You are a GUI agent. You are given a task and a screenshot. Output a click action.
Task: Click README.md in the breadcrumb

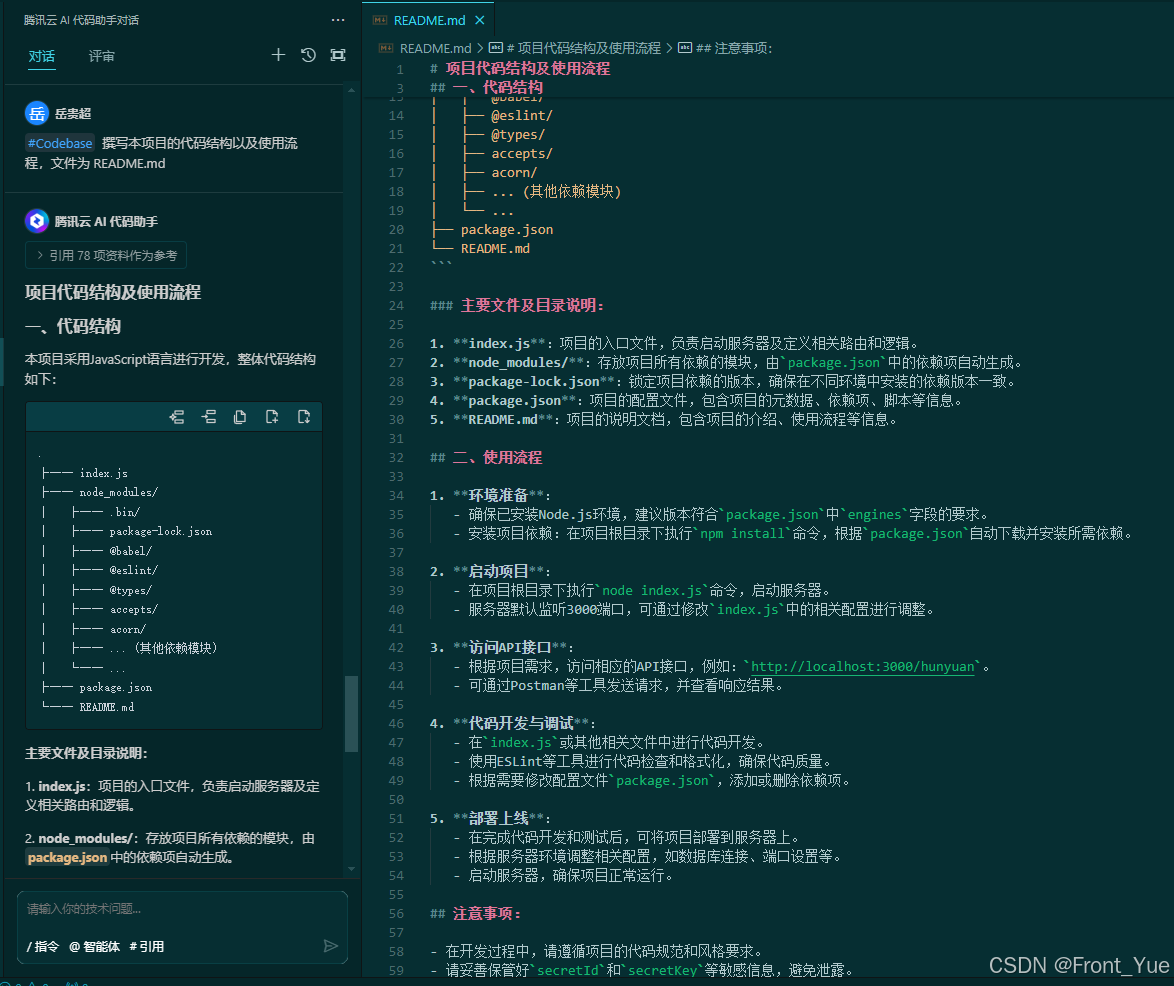coord(435,48)
